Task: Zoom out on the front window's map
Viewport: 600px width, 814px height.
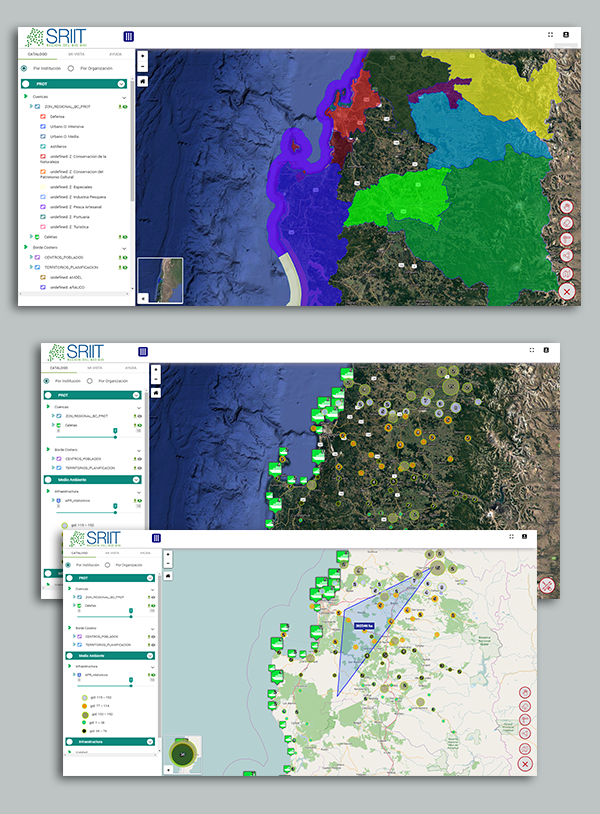Action: click(168, 563)
